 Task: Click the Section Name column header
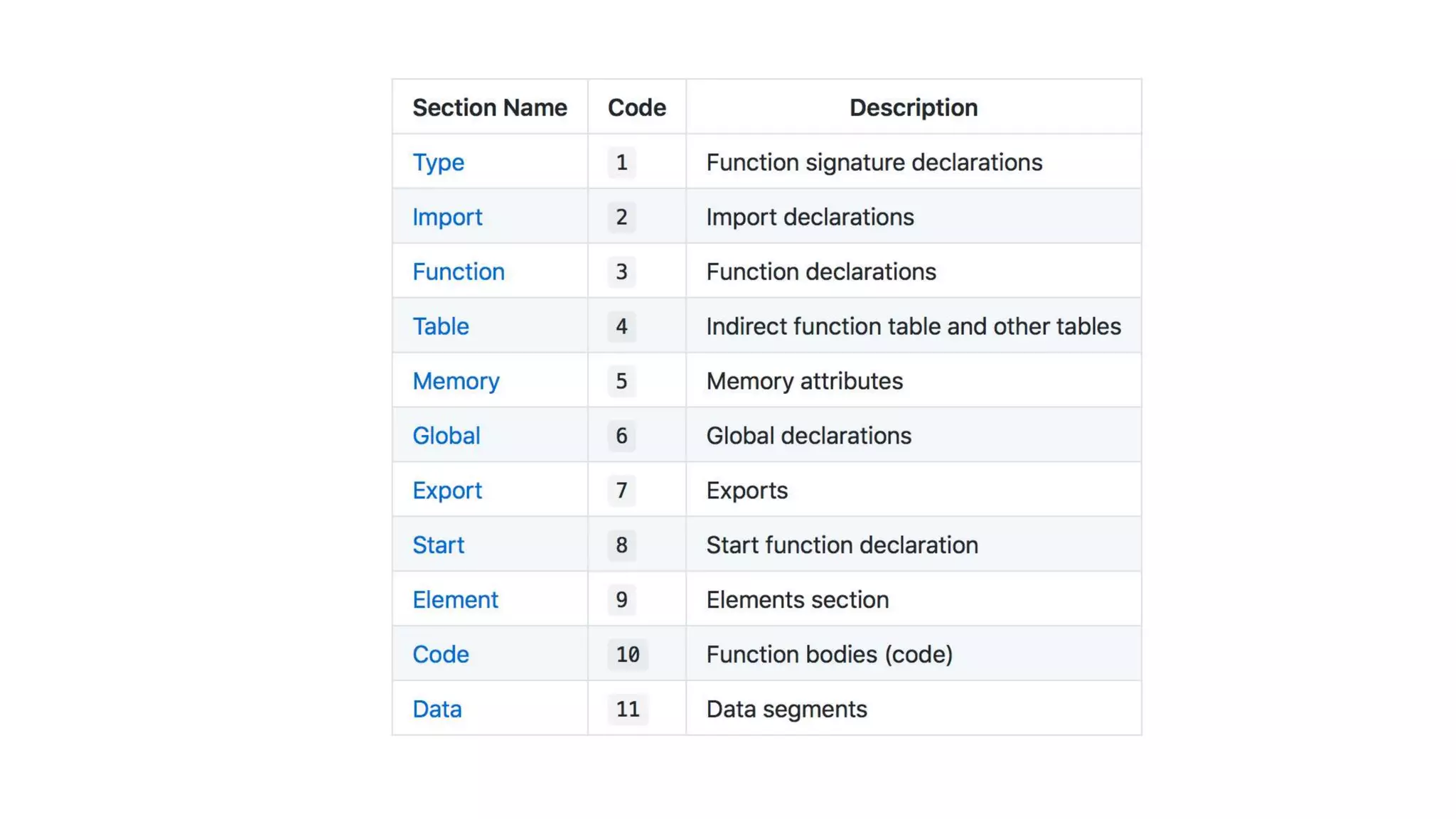490,107
